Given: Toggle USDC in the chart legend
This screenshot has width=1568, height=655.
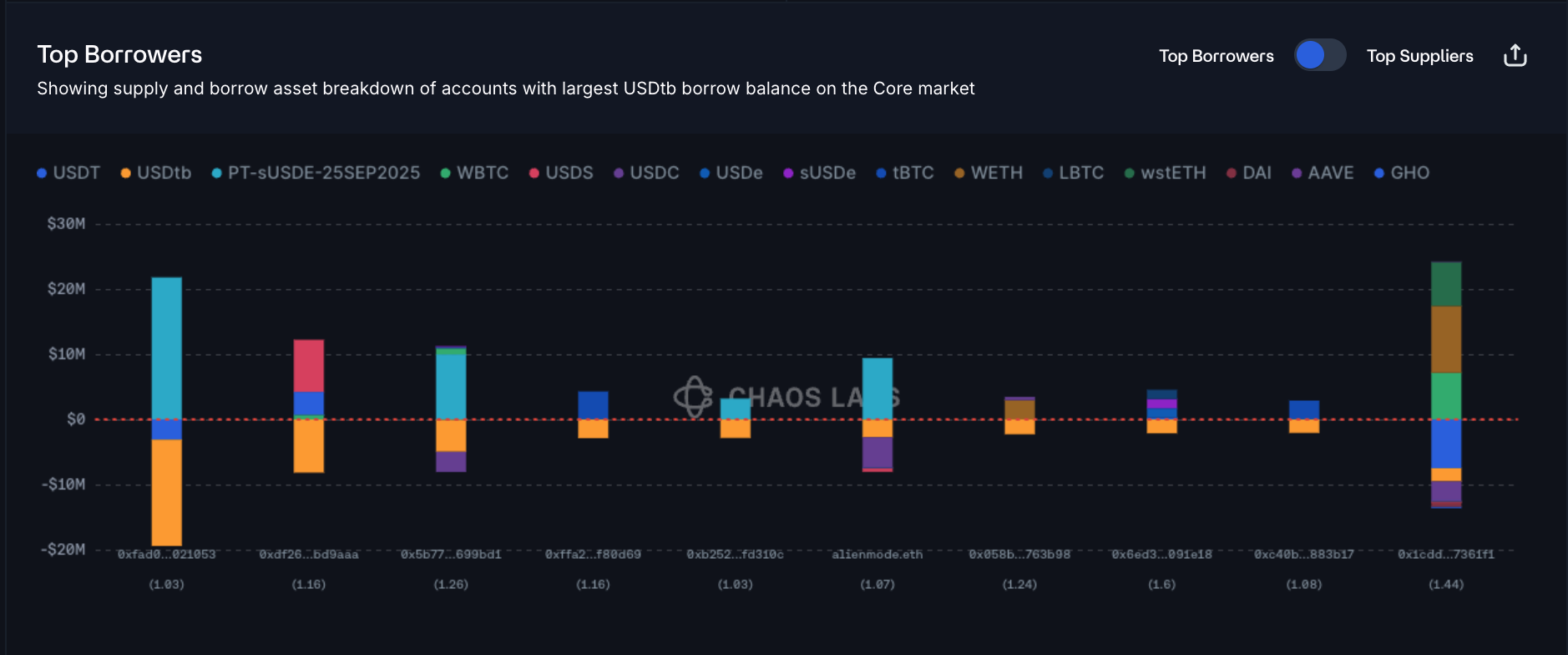Looking at the screenshot, I should coord(646,173).
